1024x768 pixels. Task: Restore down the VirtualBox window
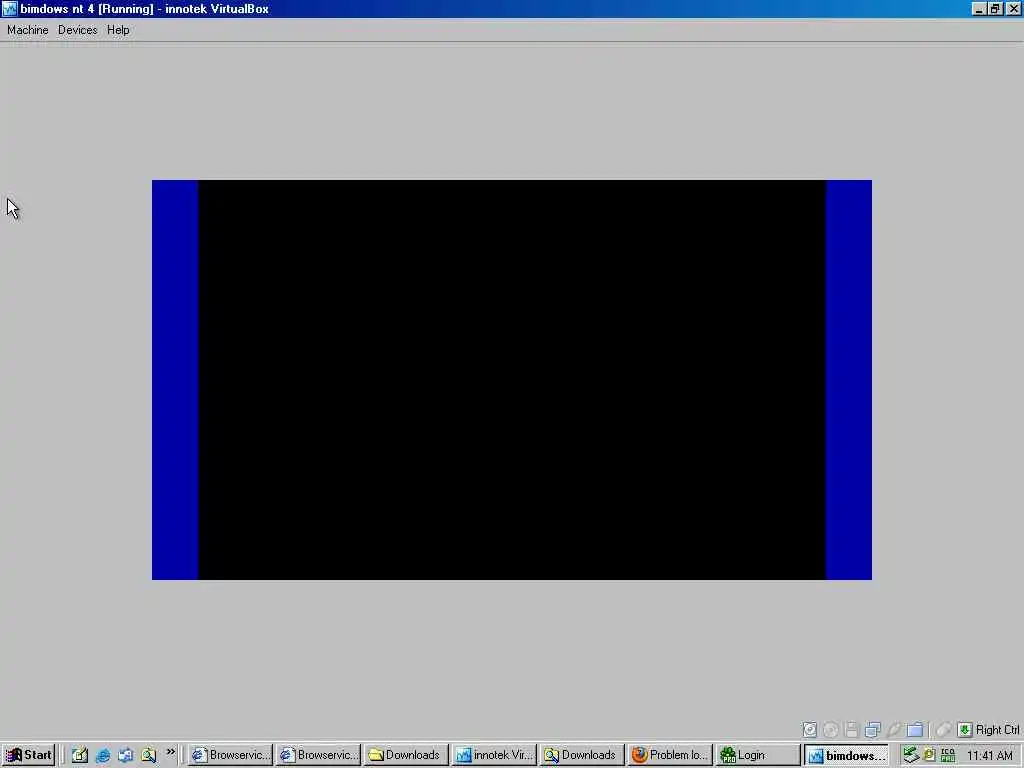coord(995,9)
